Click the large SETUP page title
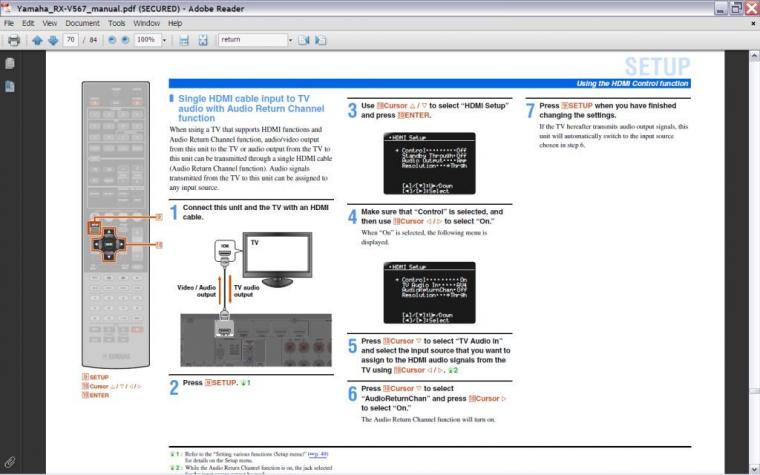Image resolution: width=760 pixels, height=475 pixels. pyautogui.click(x=657, y=66)
